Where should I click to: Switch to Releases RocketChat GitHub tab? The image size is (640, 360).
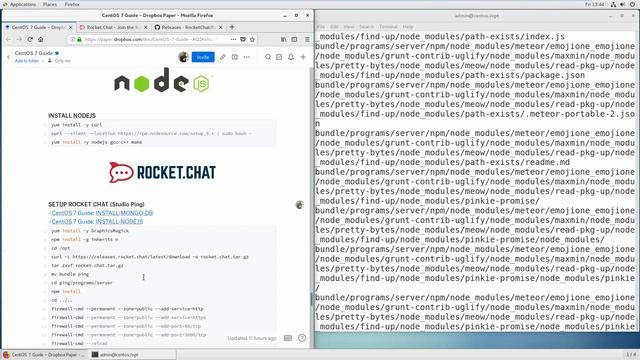coord(188,27)
